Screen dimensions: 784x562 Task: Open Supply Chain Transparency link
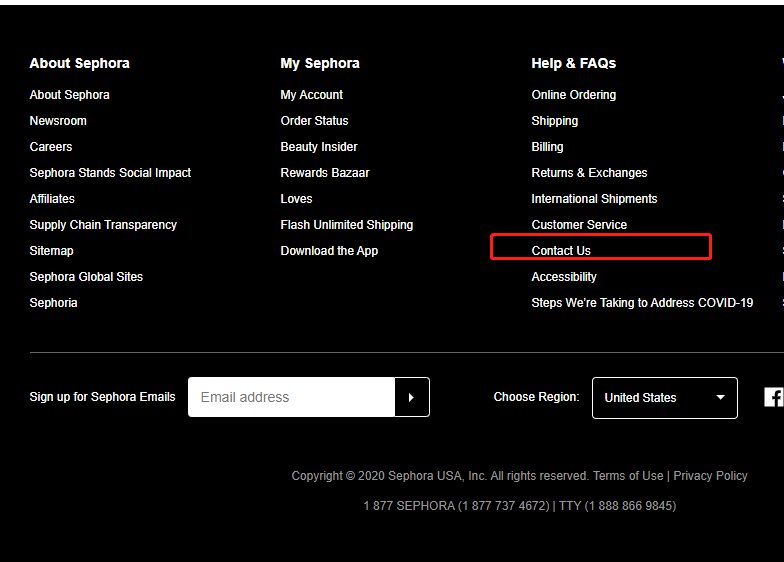click(103, 225)
